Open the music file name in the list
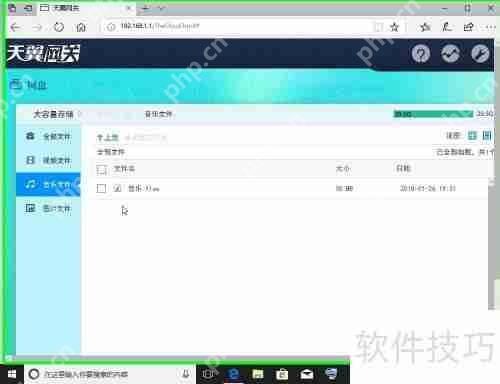Screen dimensions: 500x384 (x=144, y=189)
